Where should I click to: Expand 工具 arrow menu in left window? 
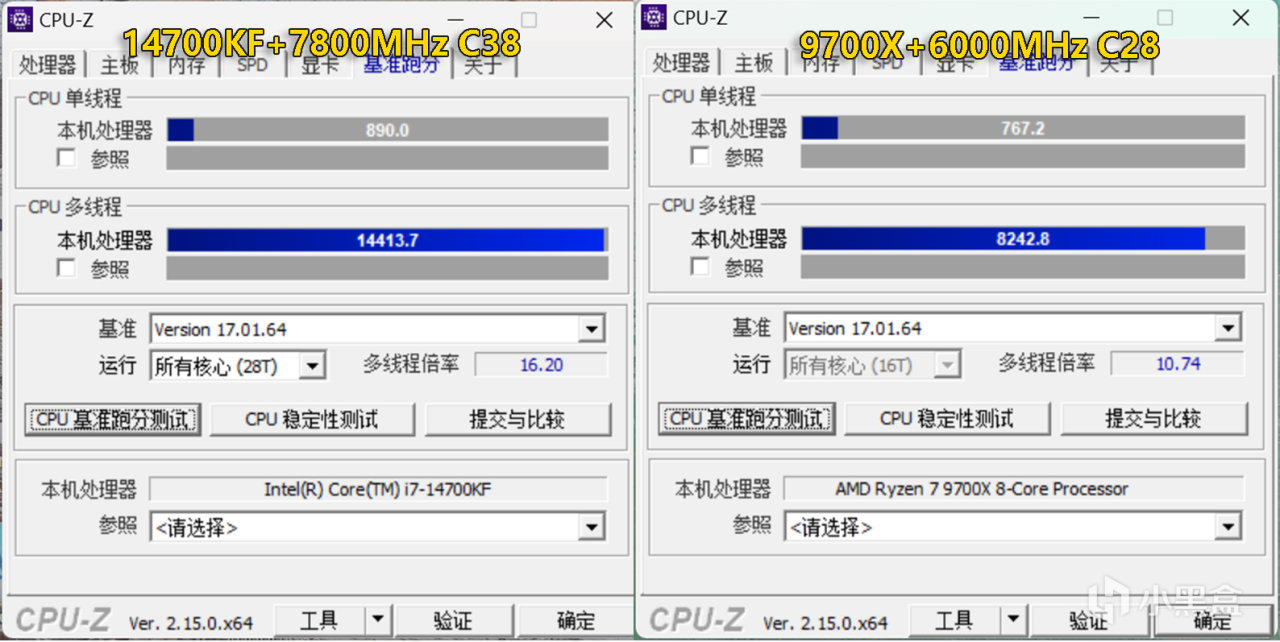pyautogui.click(x=377, y=621)
